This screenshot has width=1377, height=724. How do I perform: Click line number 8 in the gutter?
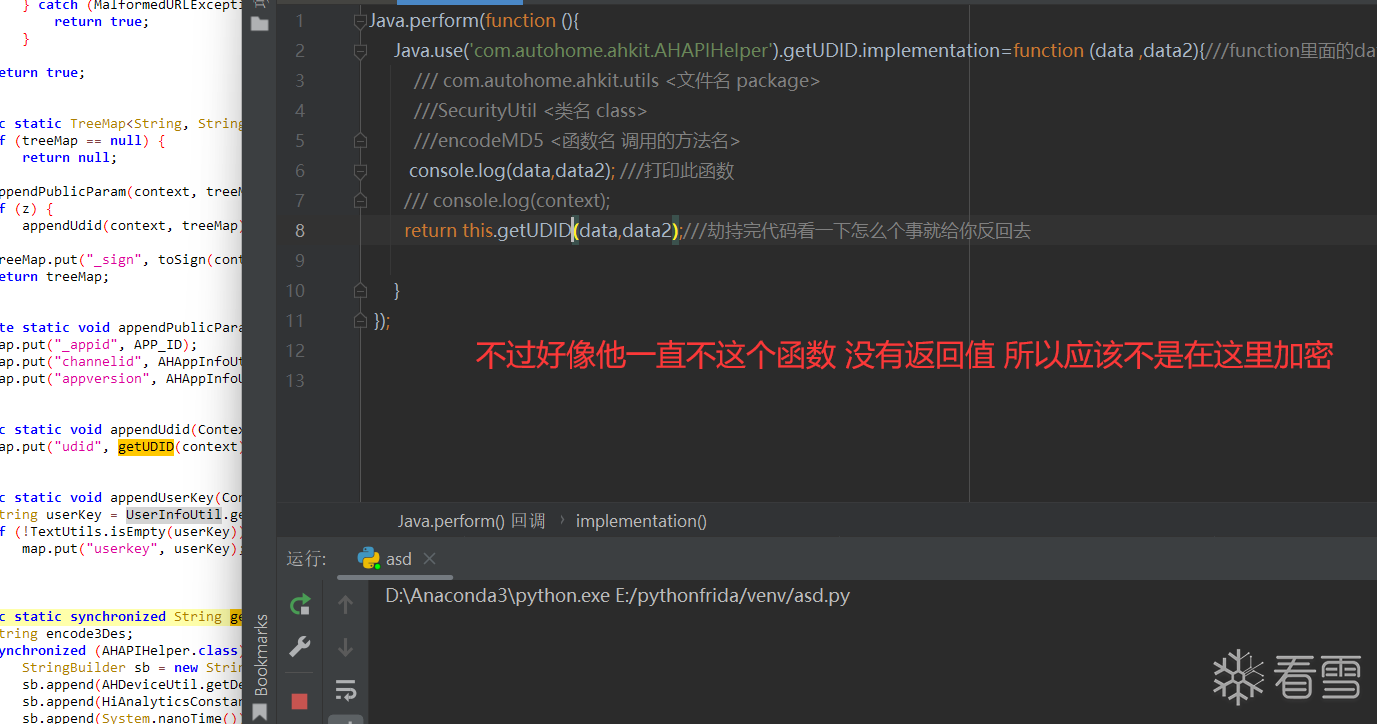coord(299,231)
